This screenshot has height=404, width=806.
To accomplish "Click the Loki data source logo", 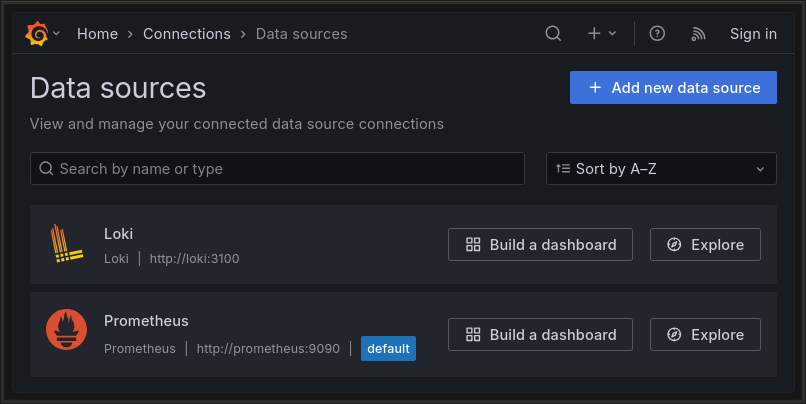I will point(67,244).
